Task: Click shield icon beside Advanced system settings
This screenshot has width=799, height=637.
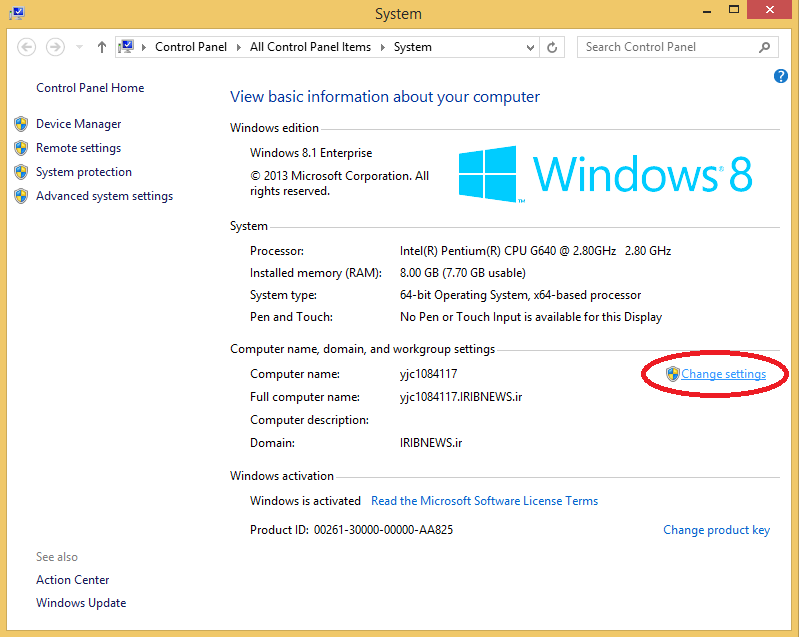Action: click(x=21, y=196)
